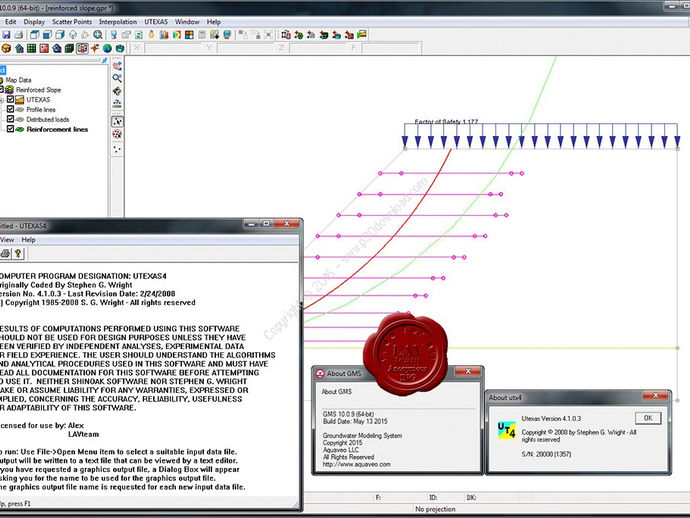690x518 pixels.
Task: Click the Print icon in GMS toolbar
Action: coord(18,35)
